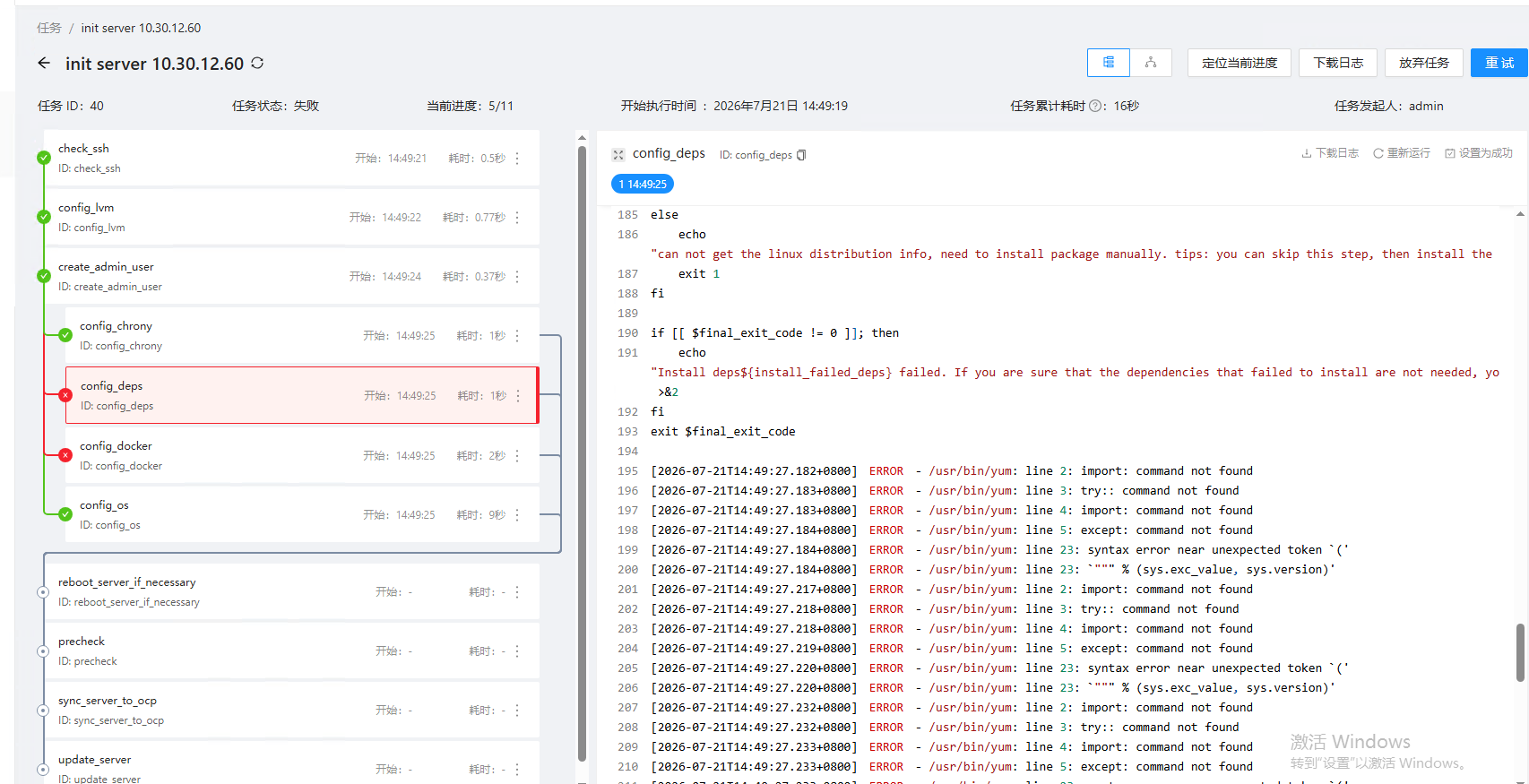Screen dimensions: 1529x784
Task: Click the blue 重试 button
Action: [x=1499, y=63]
